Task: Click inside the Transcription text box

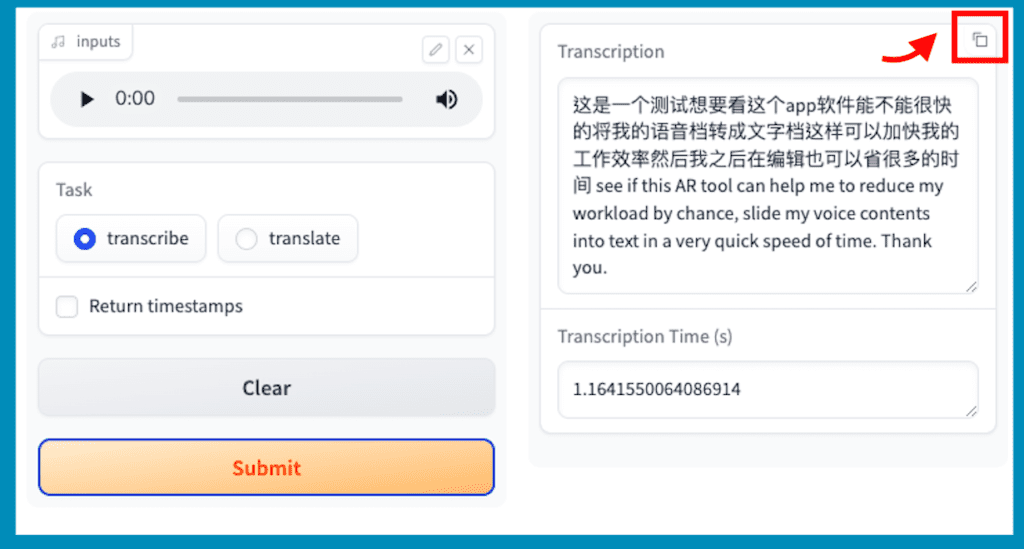Action: pyautogui.click(x=767, y=185)
